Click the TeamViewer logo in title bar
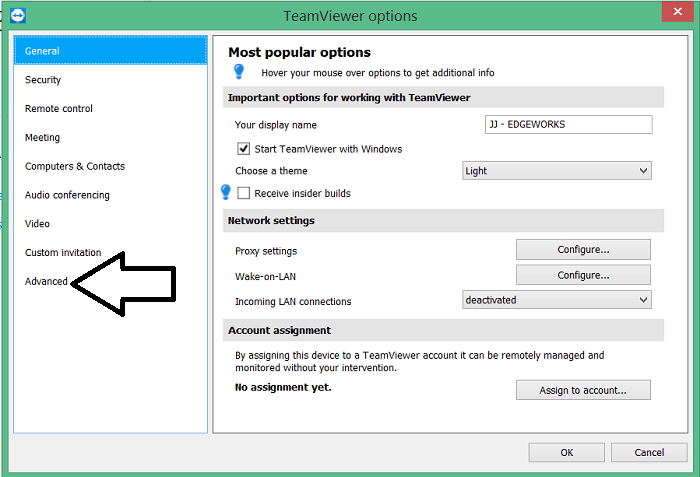700x477 pixels. tap(18, 15)
